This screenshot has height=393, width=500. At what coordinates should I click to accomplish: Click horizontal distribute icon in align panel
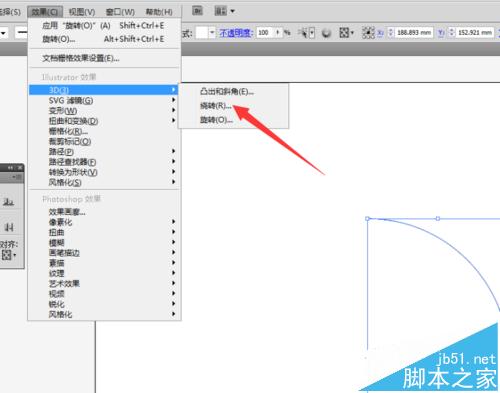point(9,227)
